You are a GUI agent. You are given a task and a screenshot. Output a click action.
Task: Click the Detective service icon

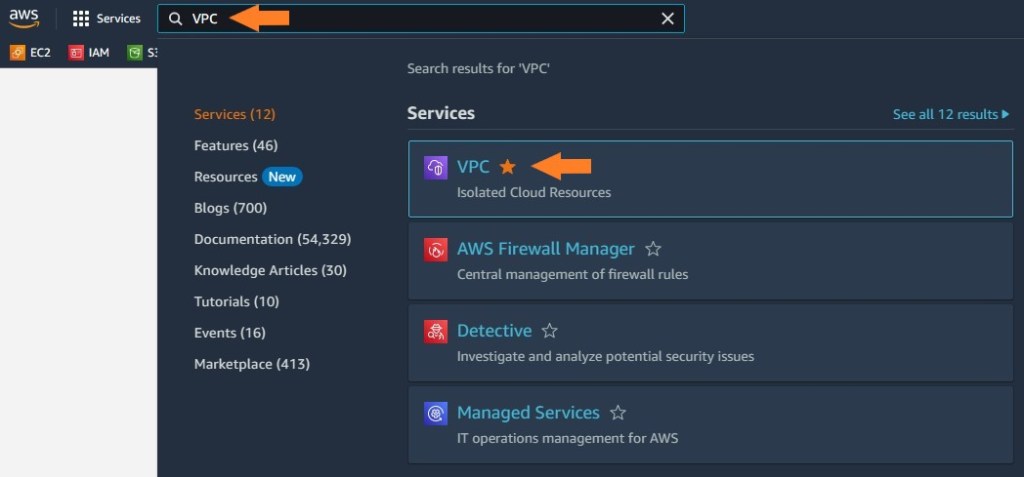pos(435,331)
